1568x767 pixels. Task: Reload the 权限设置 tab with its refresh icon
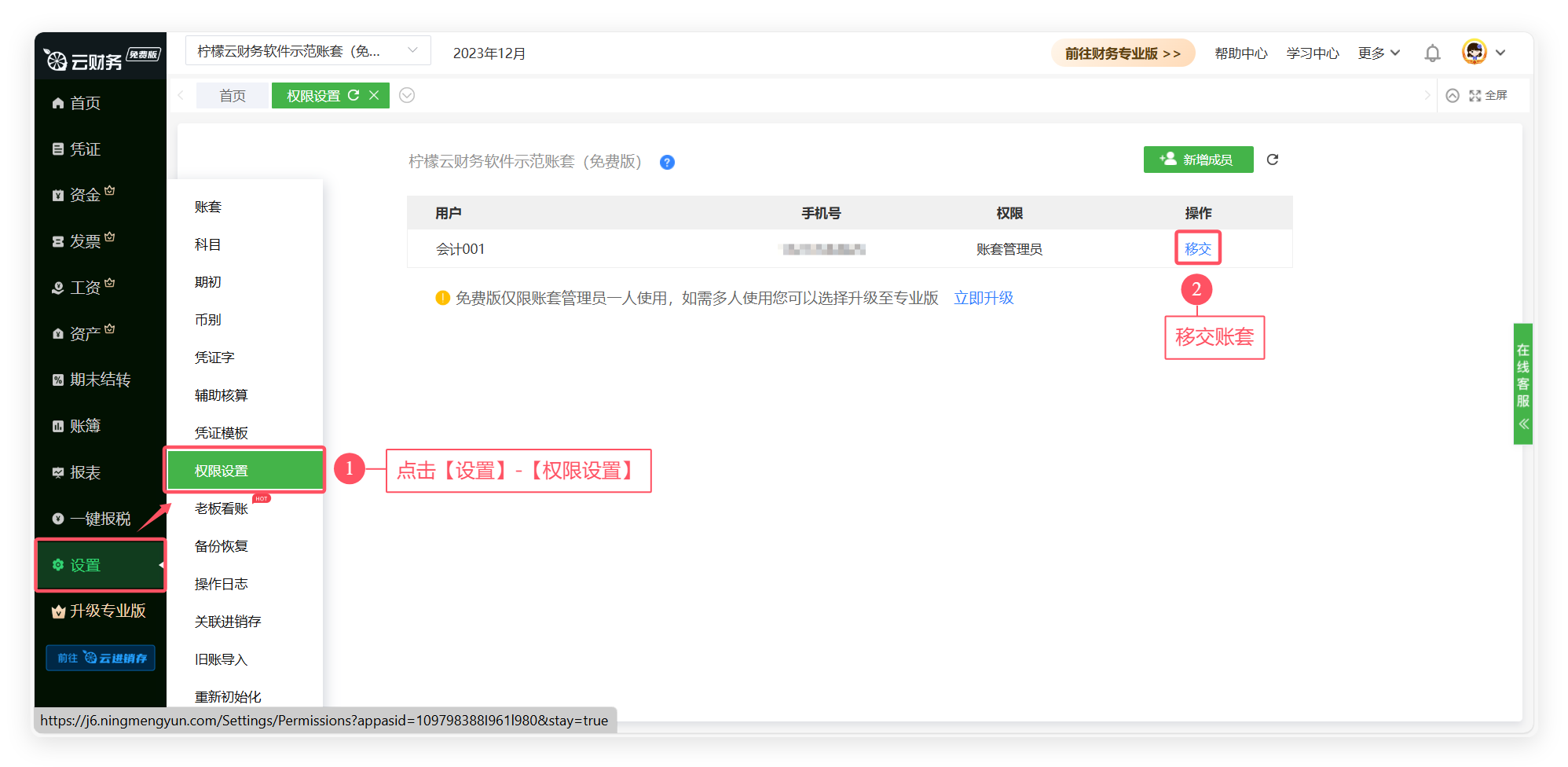pyautogui.click(x=354, y=95)
